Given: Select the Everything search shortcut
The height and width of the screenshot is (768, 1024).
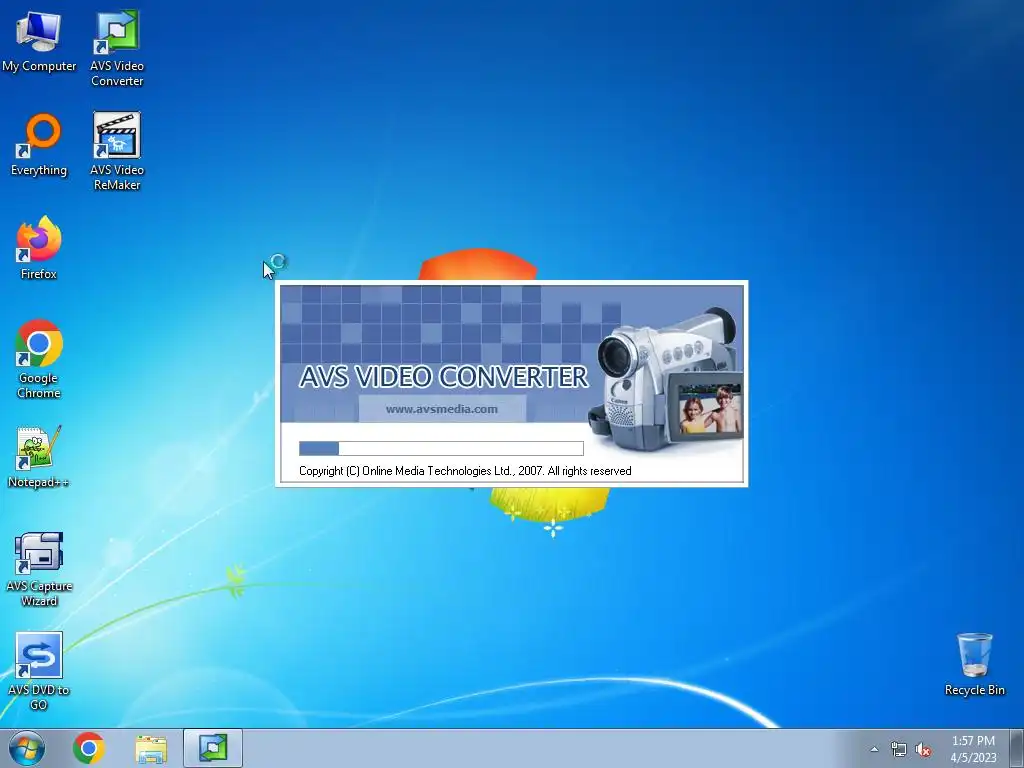Looking at the screenshot, I should coord(39,145).
